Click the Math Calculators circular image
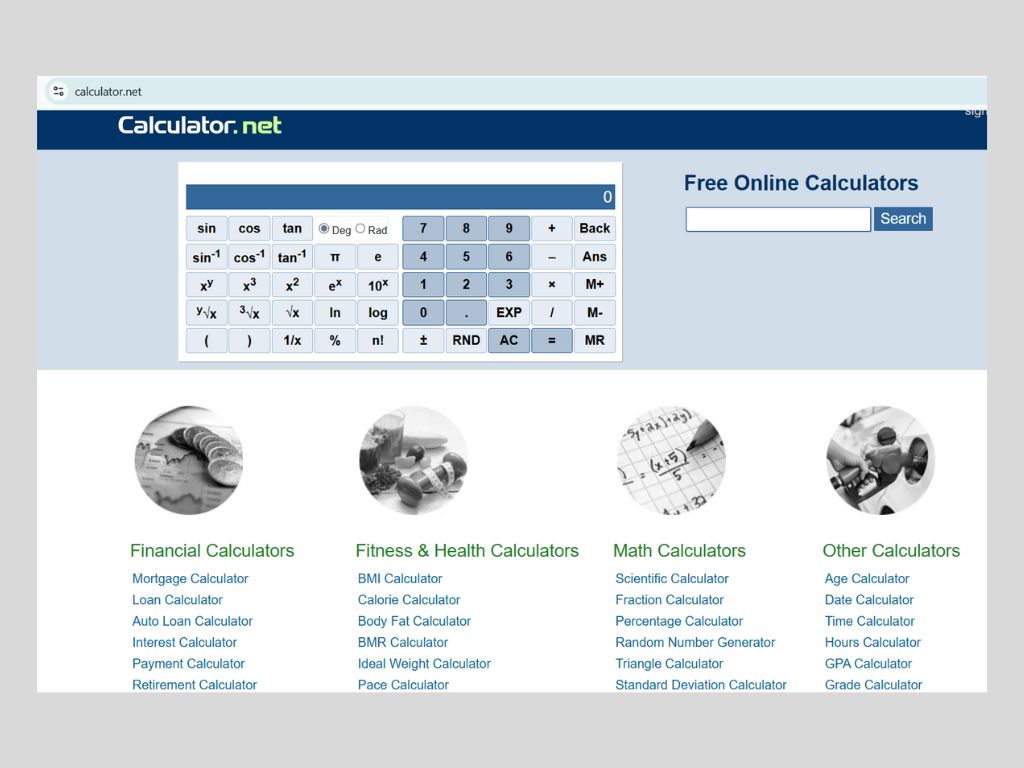Image resolution: width=1024 pixels, height=768 pixels. 671,460
